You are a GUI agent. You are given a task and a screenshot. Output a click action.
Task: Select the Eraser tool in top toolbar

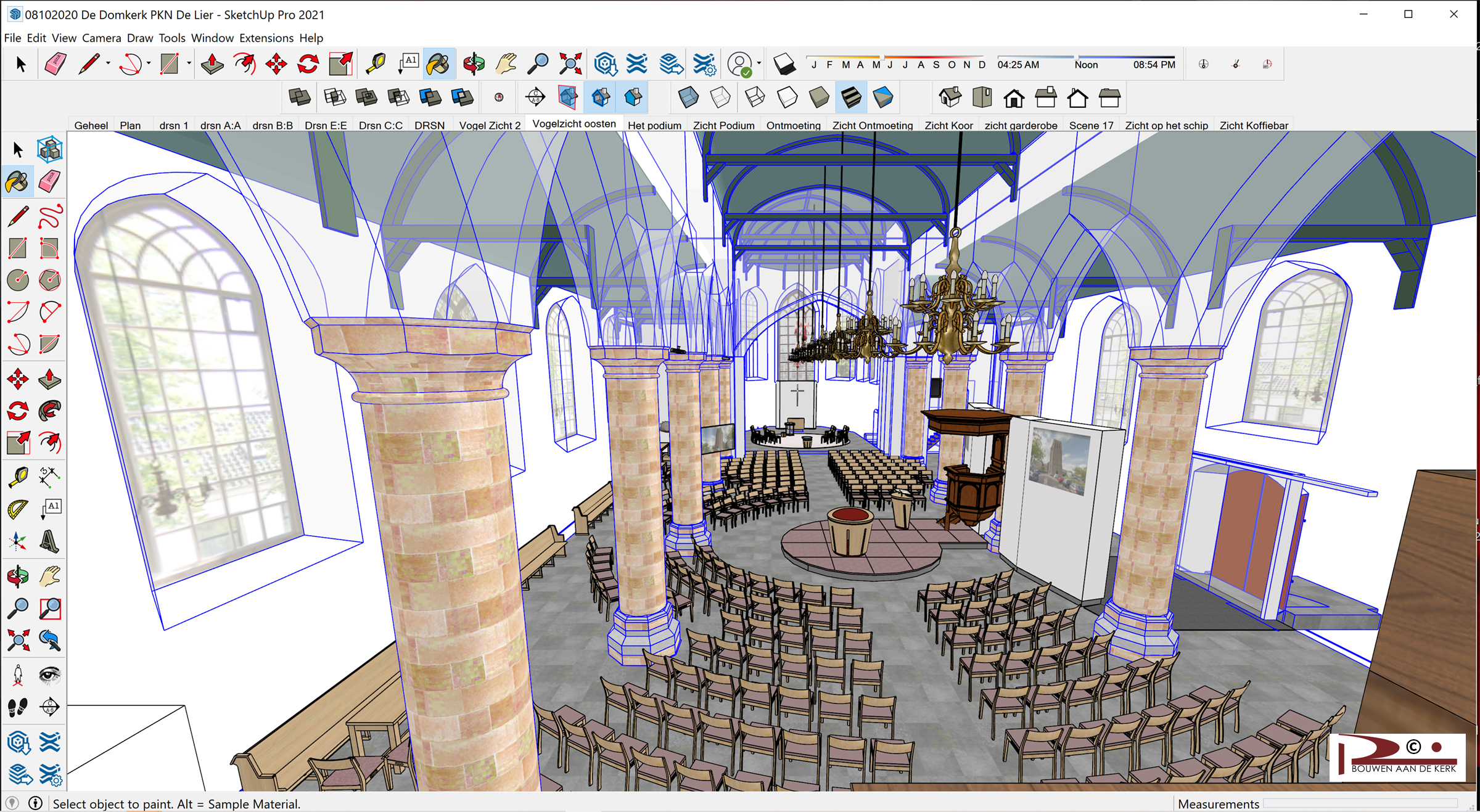[55, 64]
